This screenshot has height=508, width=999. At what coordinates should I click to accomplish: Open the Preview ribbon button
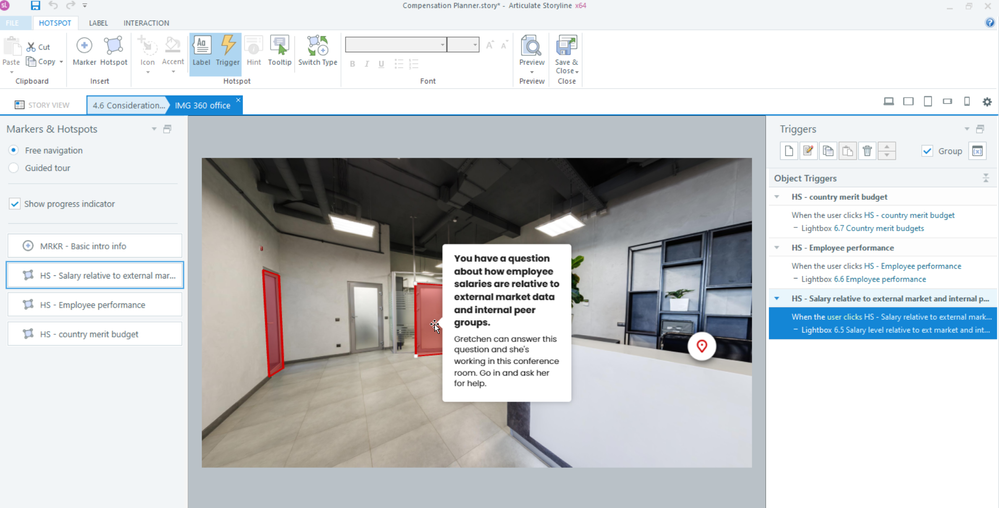coord(532,50)
